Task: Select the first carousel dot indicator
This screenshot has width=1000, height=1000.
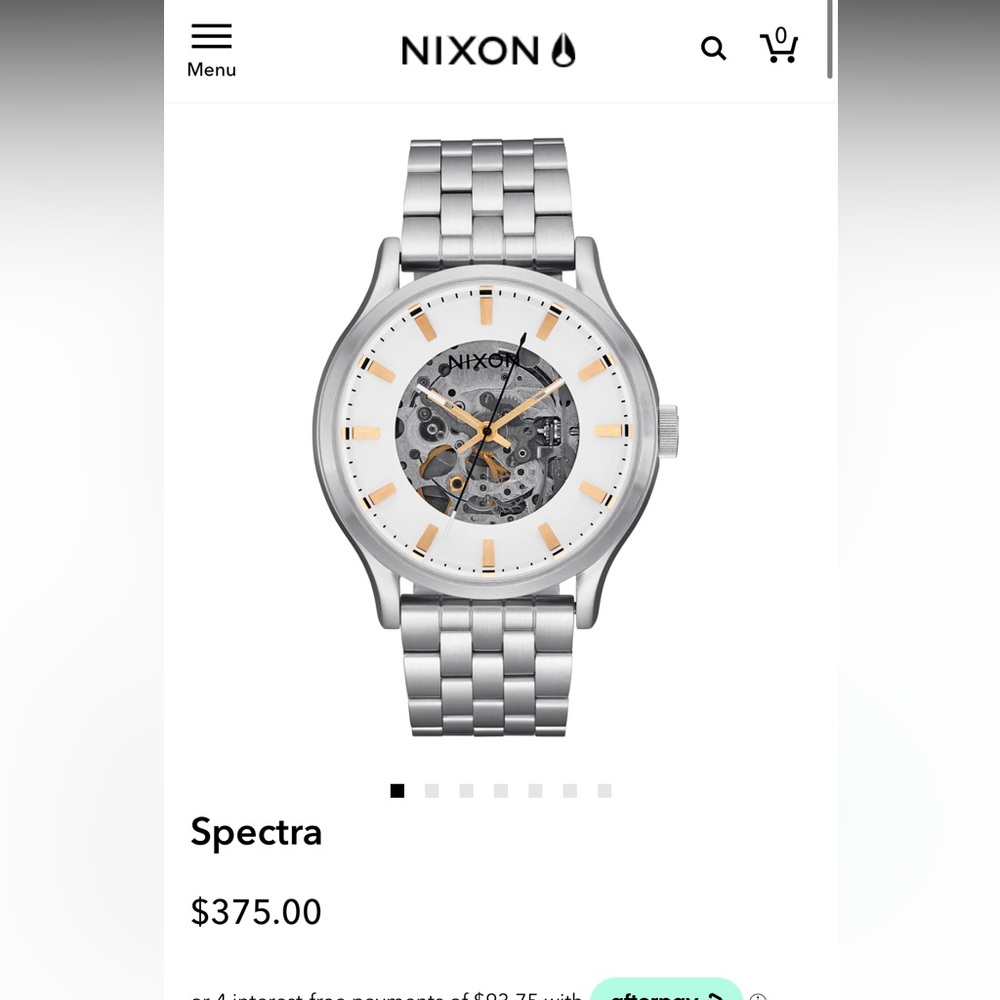Action: [x=398, y=790]
